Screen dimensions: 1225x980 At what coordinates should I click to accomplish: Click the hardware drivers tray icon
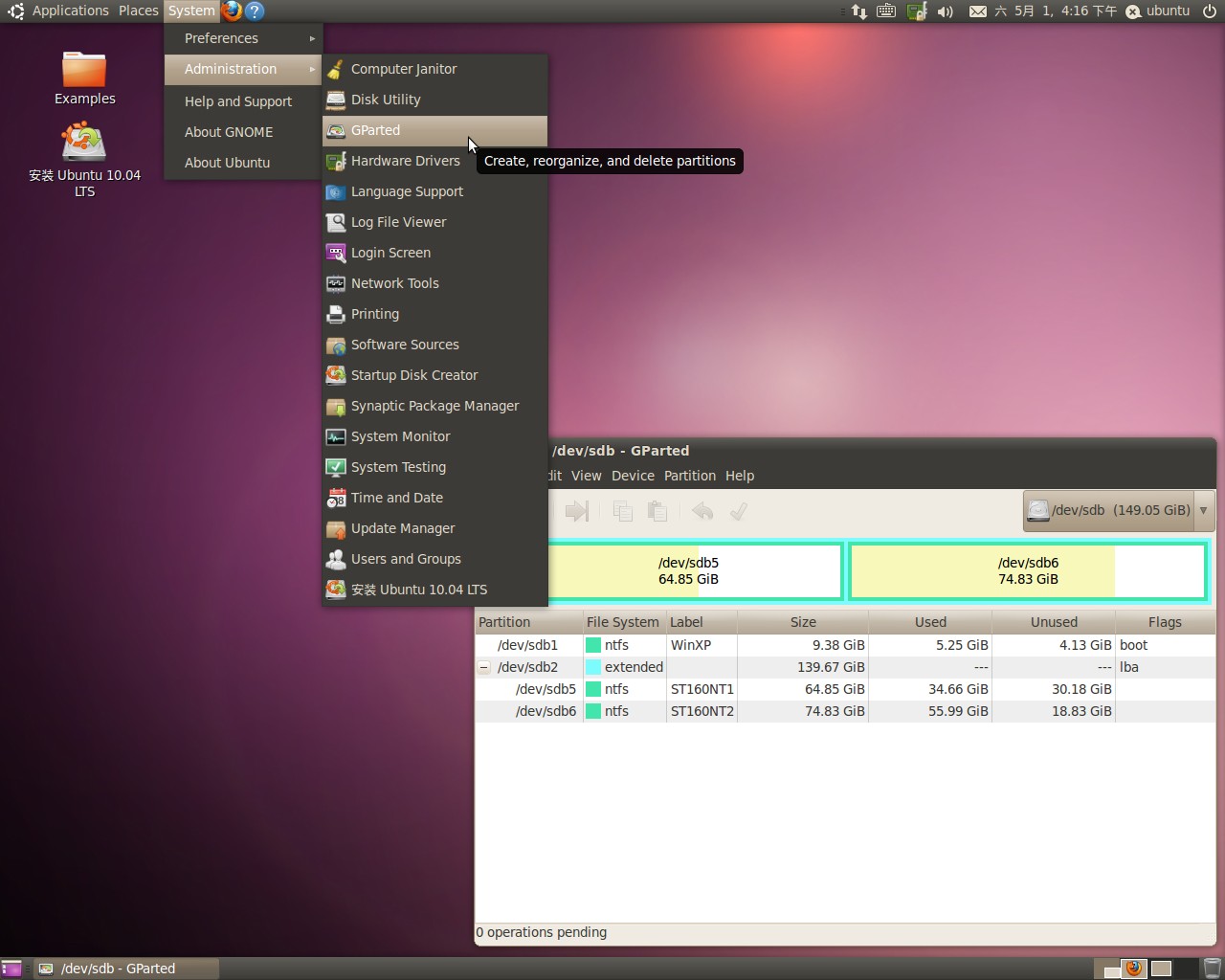coord(916,11)
